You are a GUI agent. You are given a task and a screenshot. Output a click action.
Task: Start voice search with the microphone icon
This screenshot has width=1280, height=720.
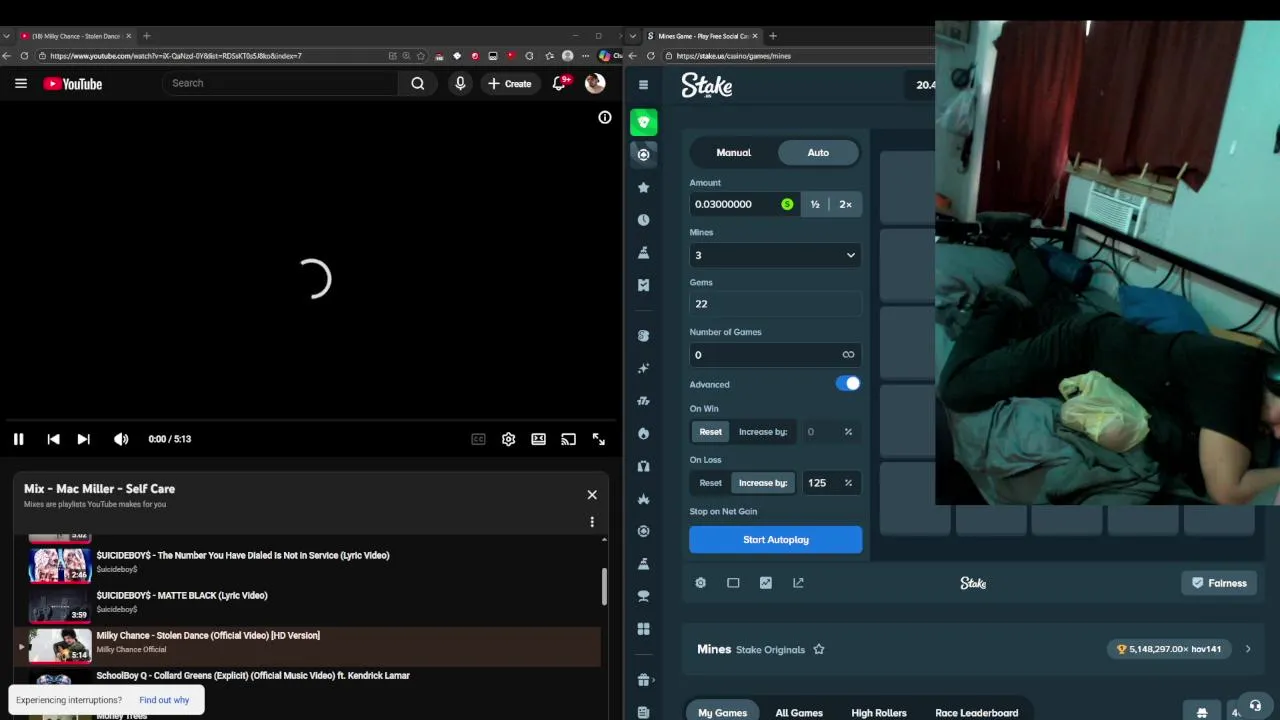(x=460, y=84)
